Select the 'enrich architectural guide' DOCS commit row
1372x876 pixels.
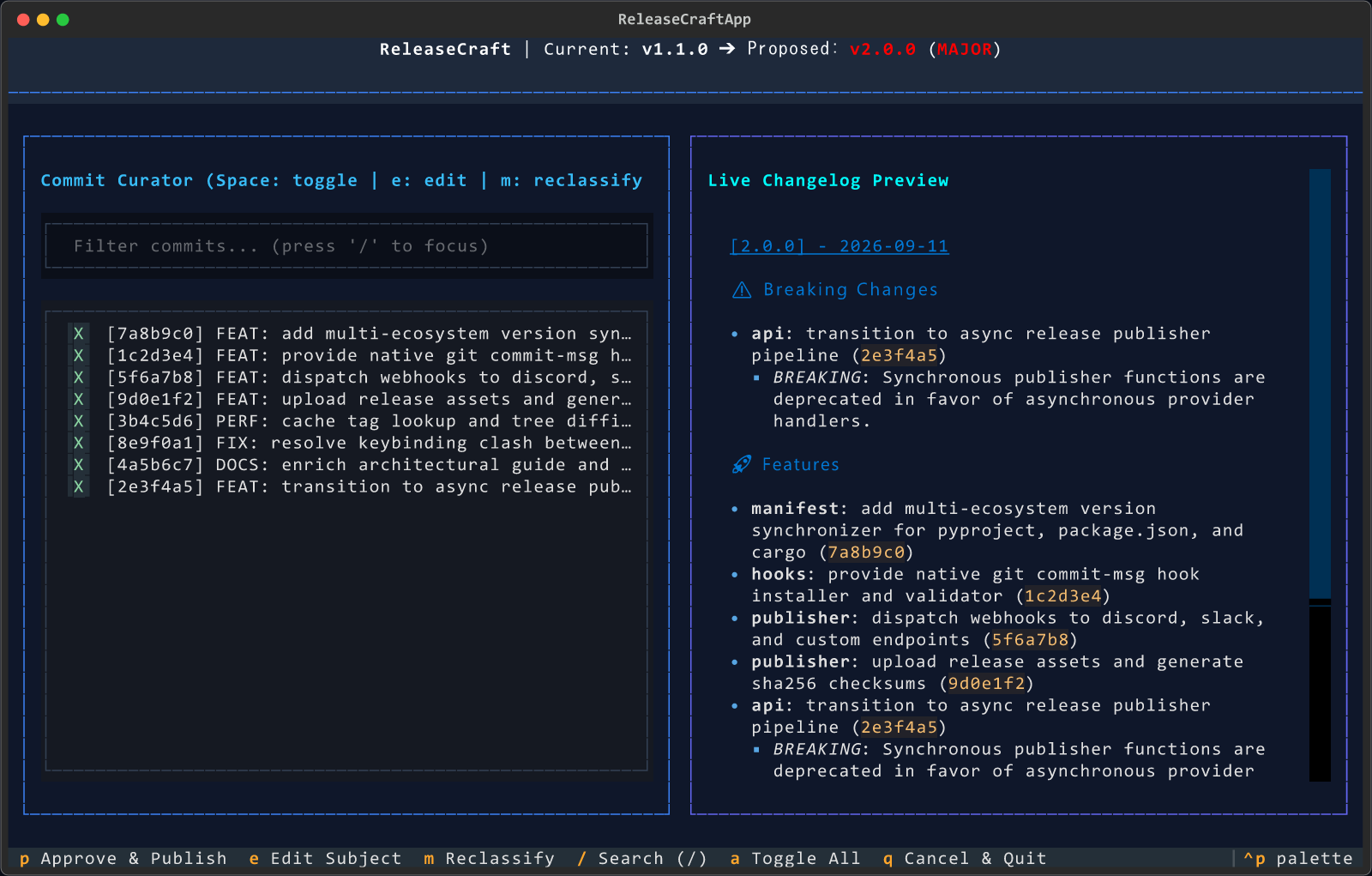[x=346, y=465]
